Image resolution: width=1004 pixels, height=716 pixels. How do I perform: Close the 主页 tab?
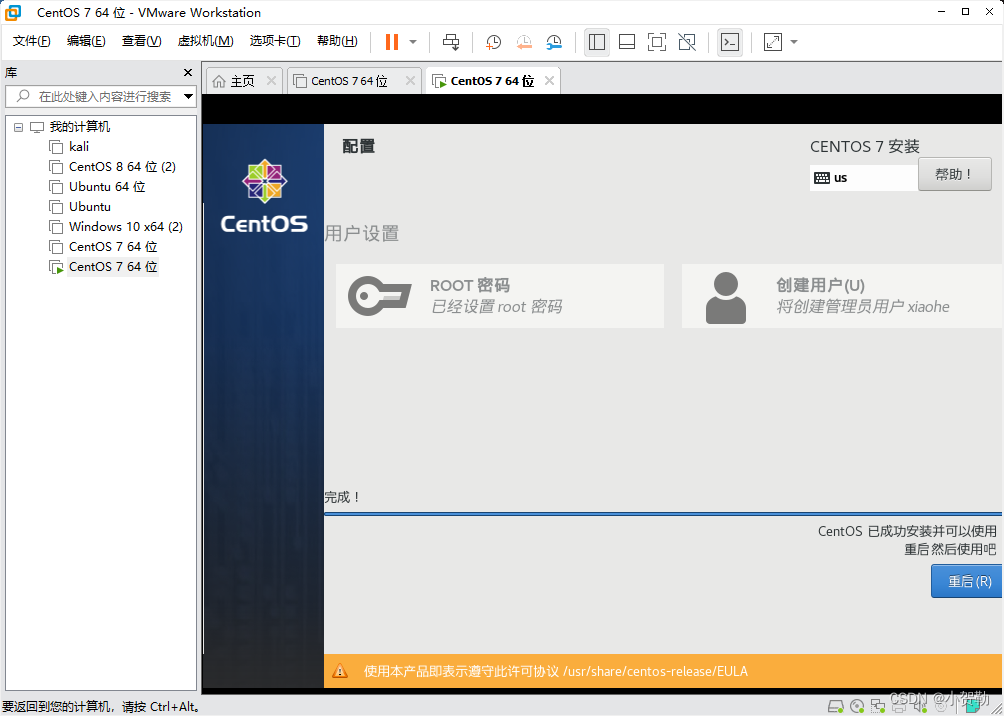point(271,81)
